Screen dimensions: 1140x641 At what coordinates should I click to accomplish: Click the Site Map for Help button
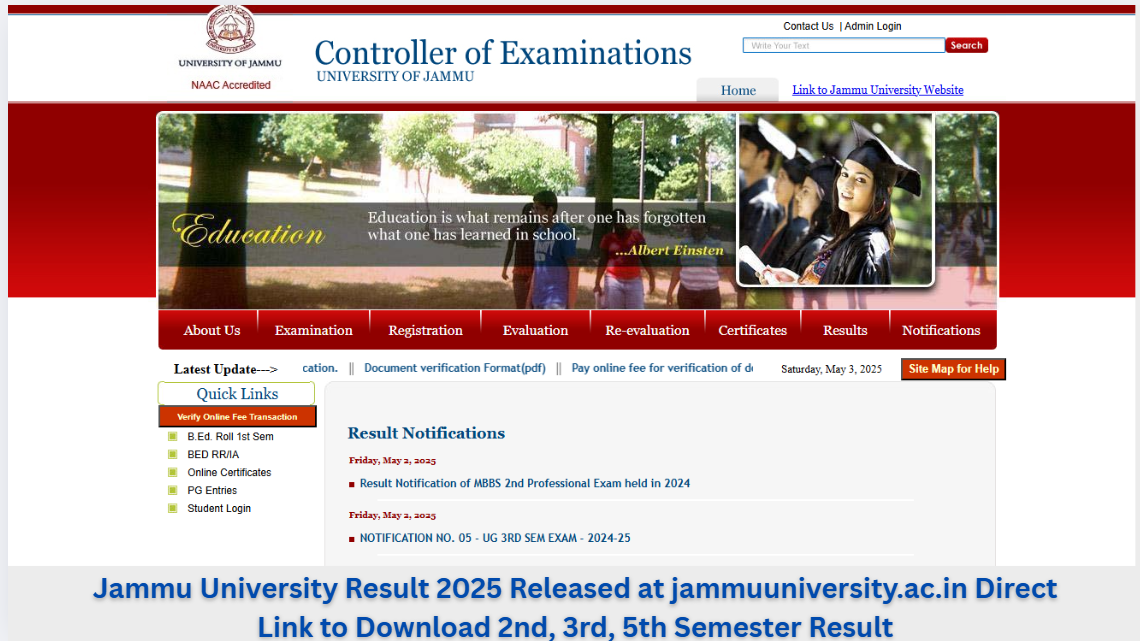click(x=953, y=368)
